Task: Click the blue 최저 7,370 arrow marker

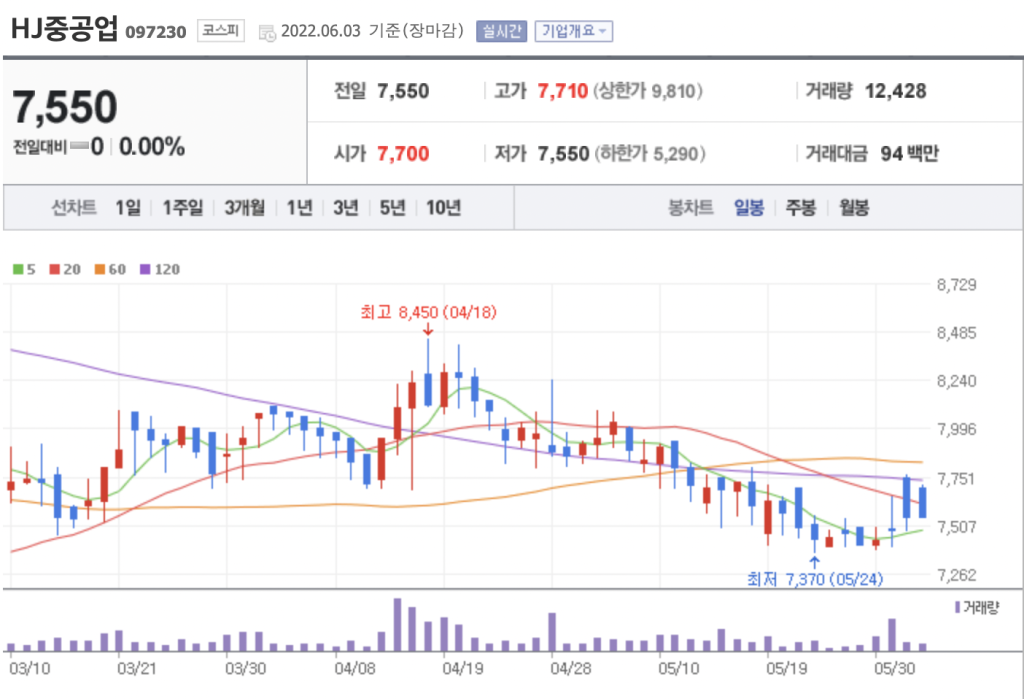Action: pos(815,562)
